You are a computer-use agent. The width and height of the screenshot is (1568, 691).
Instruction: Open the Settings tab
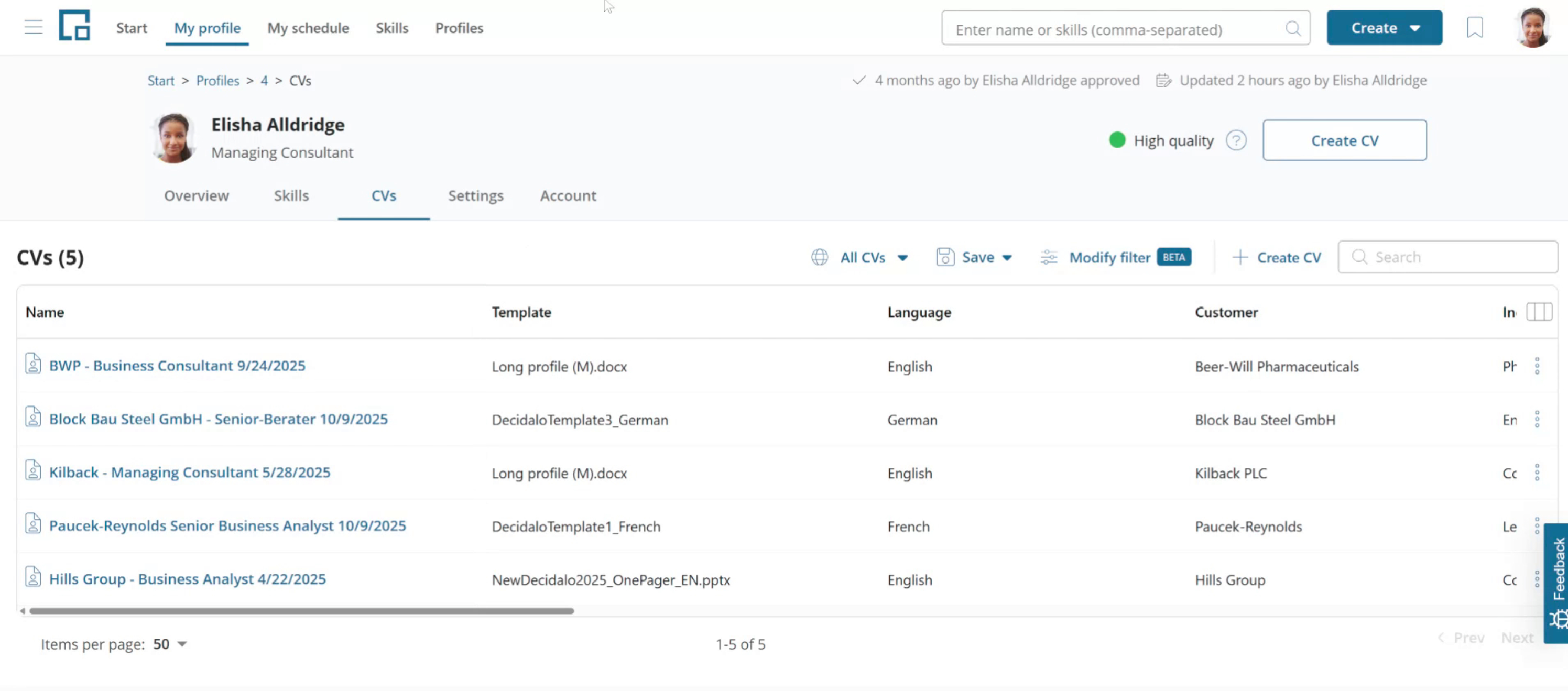[x=475, y=196]
